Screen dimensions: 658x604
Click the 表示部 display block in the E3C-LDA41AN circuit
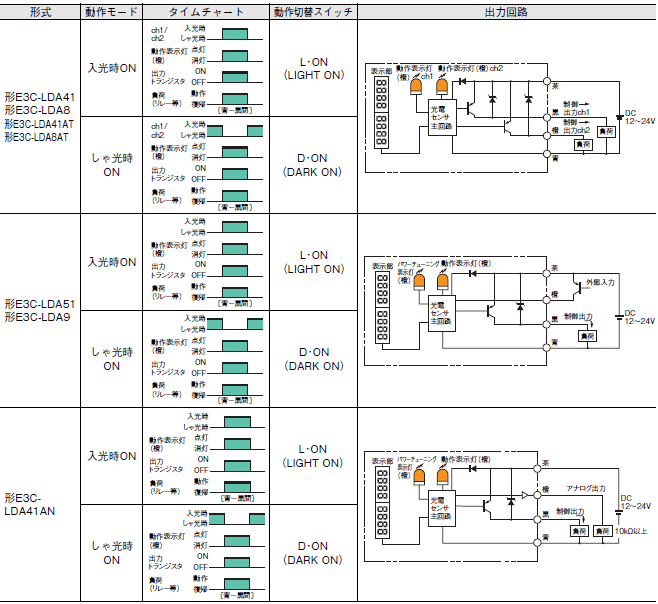coord(382,502)
